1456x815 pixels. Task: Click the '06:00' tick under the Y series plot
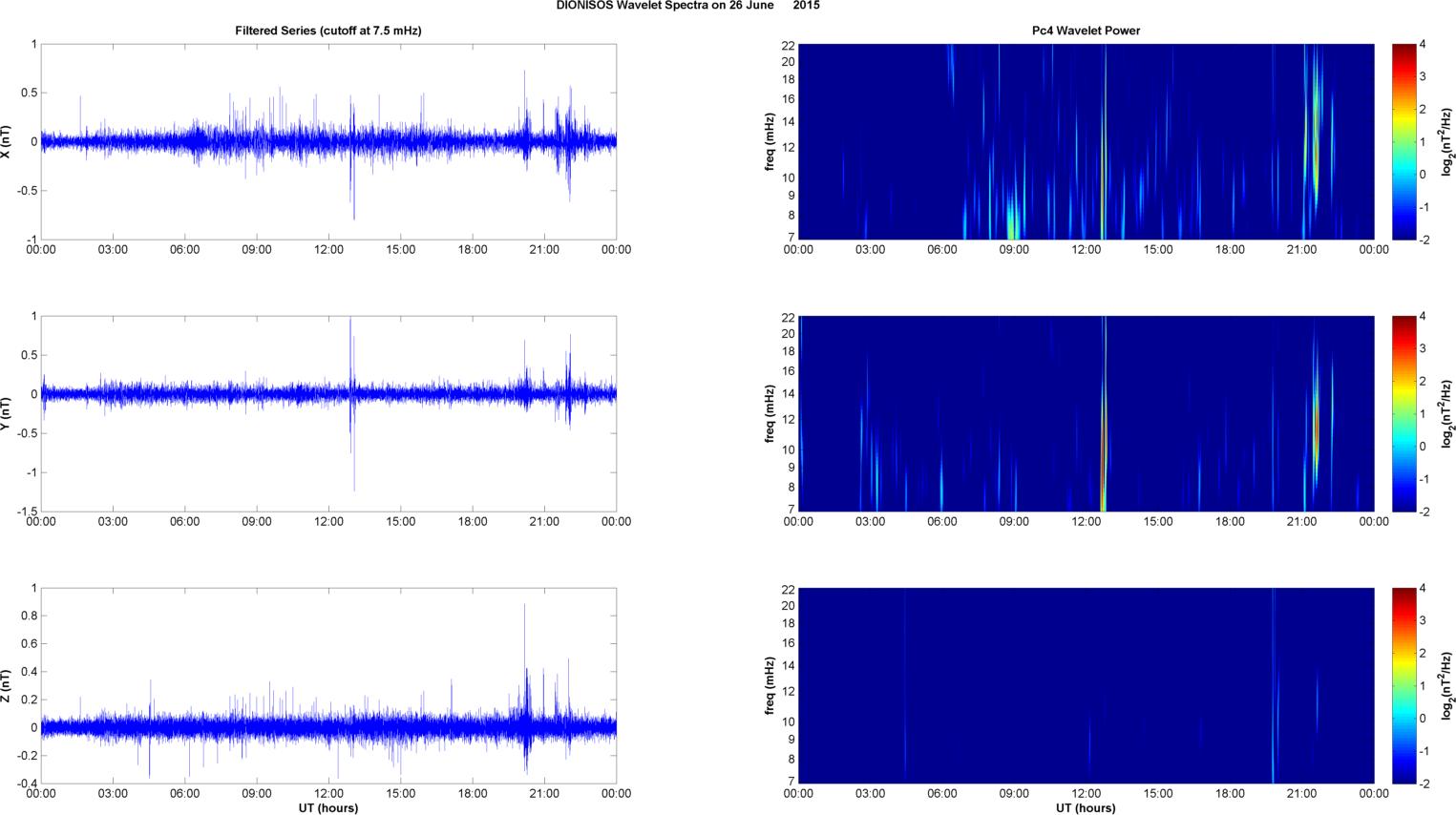pos(185,522)
